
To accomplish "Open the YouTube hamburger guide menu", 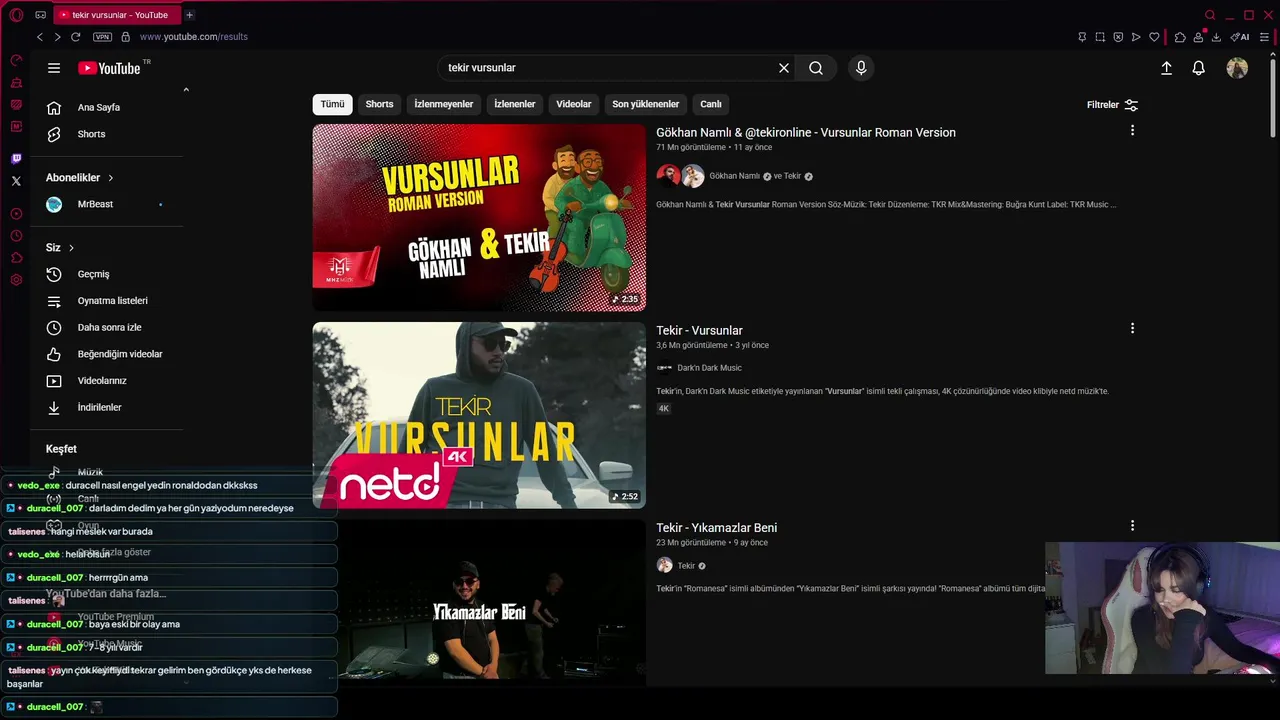I will tap(54, 68).
